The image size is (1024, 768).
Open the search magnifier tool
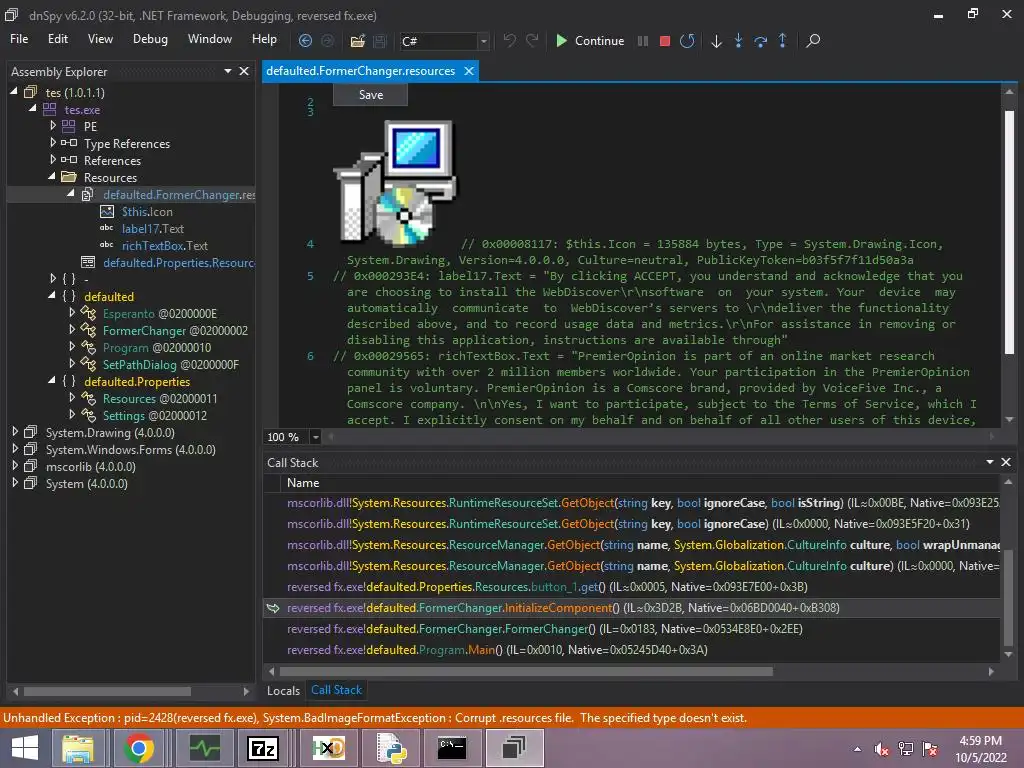(812, 40)
